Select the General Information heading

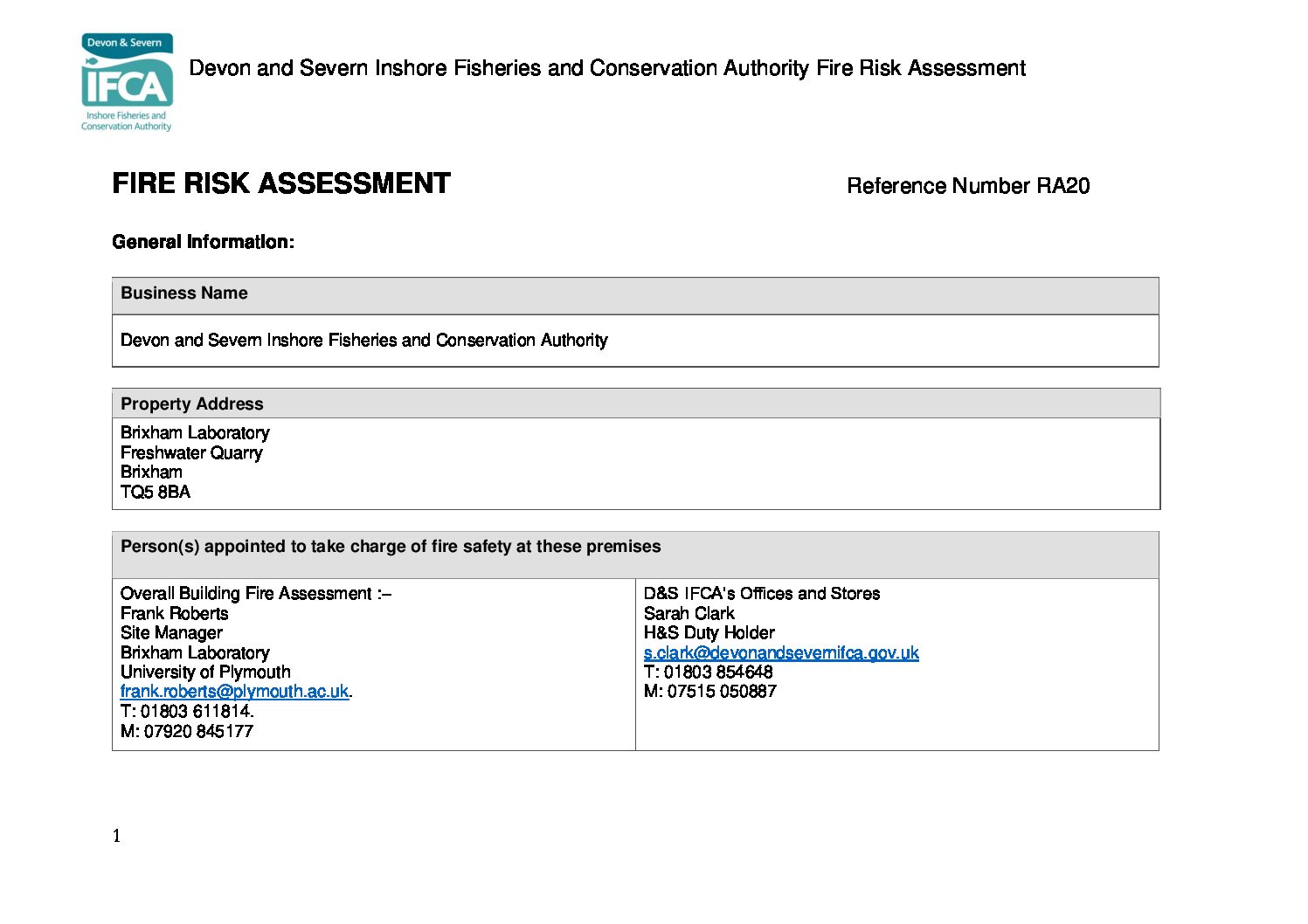coord(204,242)
